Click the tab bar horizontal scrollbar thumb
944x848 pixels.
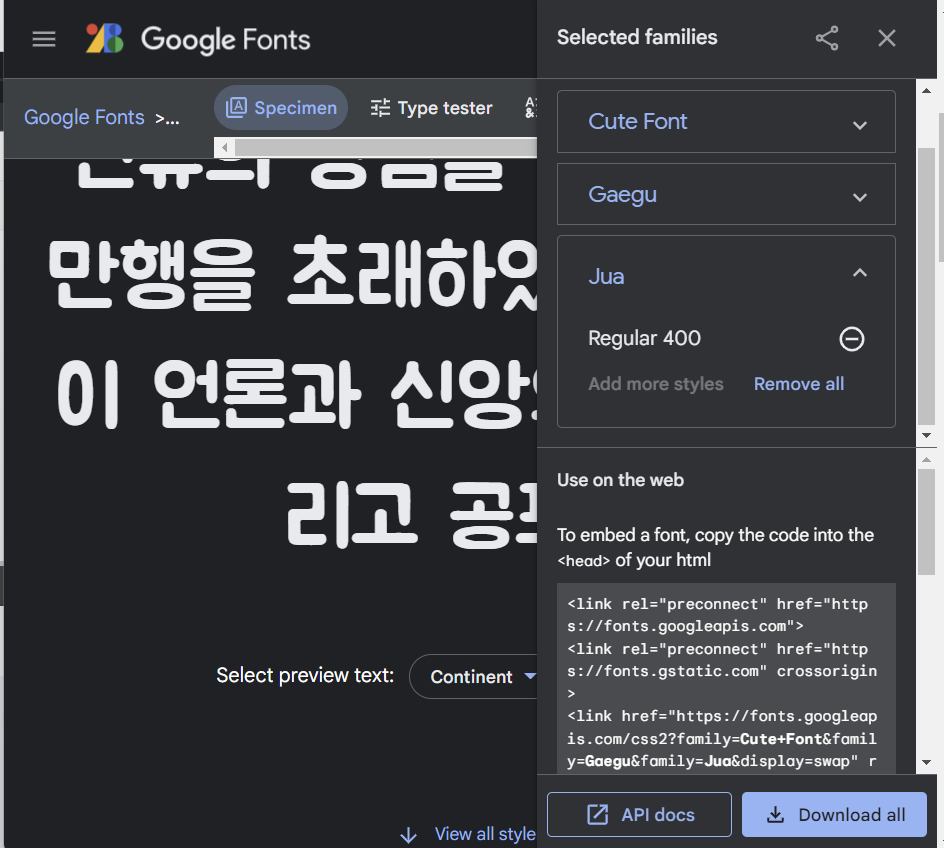[385, 147]
